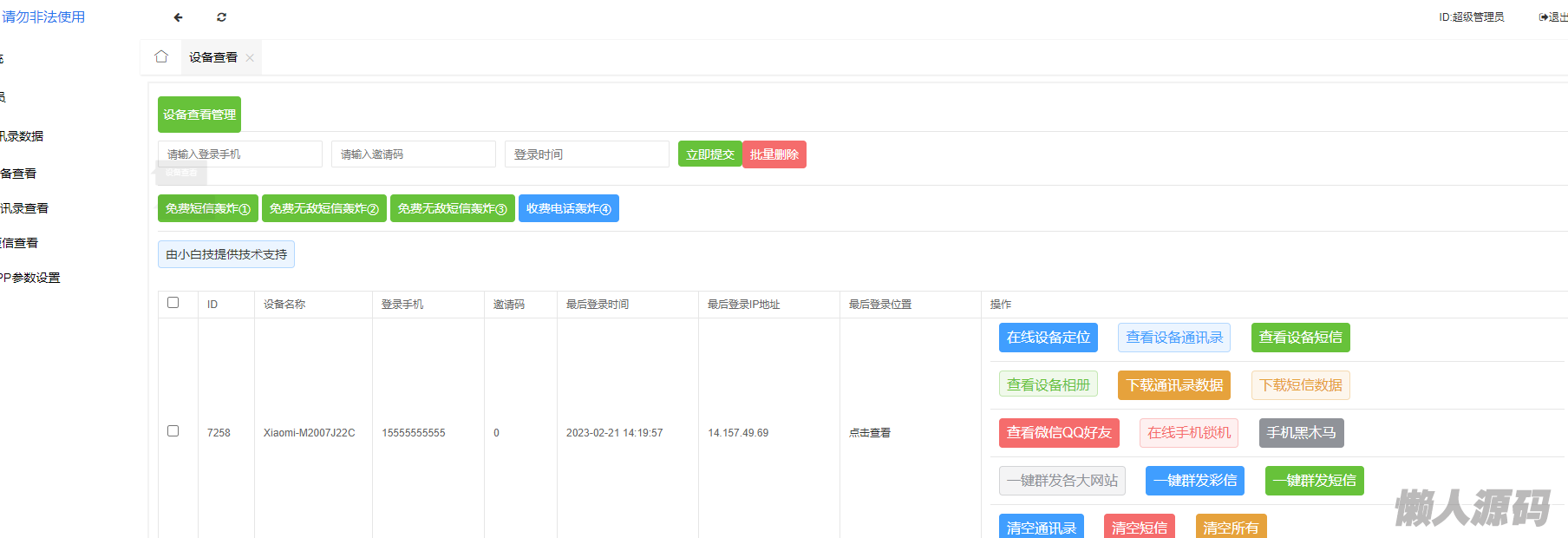
Task: Toggle the select-all checkbox in table header
Action: point(173,303)
